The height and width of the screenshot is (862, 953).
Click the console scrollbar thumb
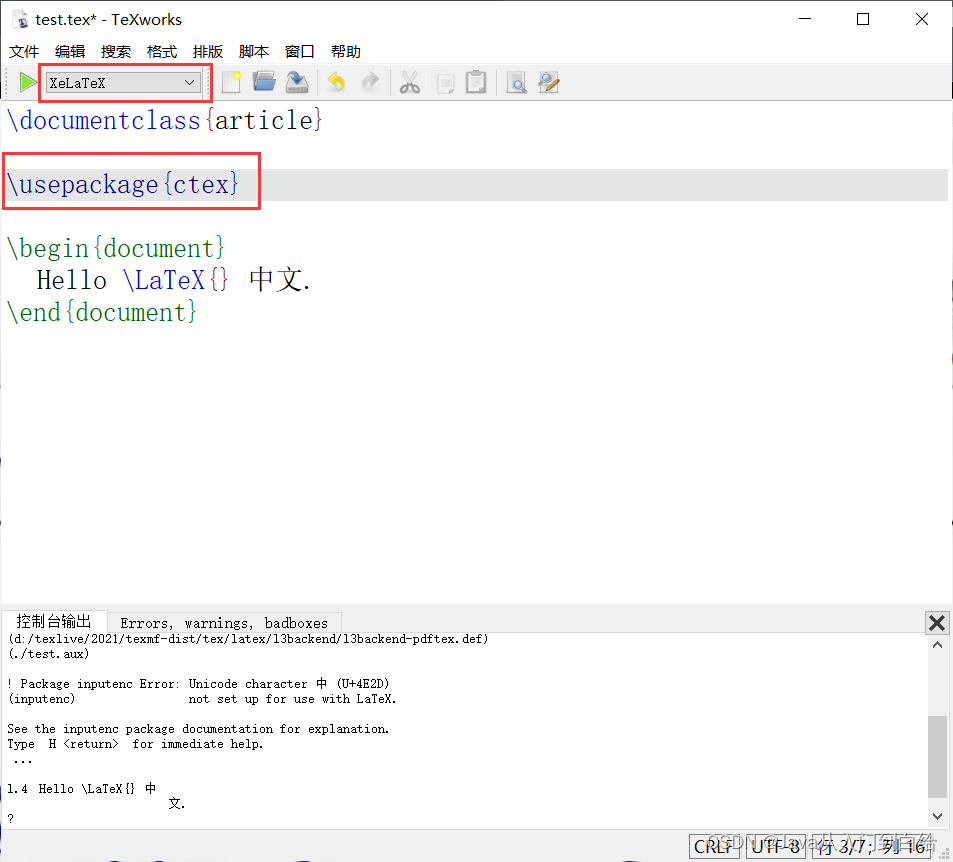pyautogui.click(x=937, y=756)
